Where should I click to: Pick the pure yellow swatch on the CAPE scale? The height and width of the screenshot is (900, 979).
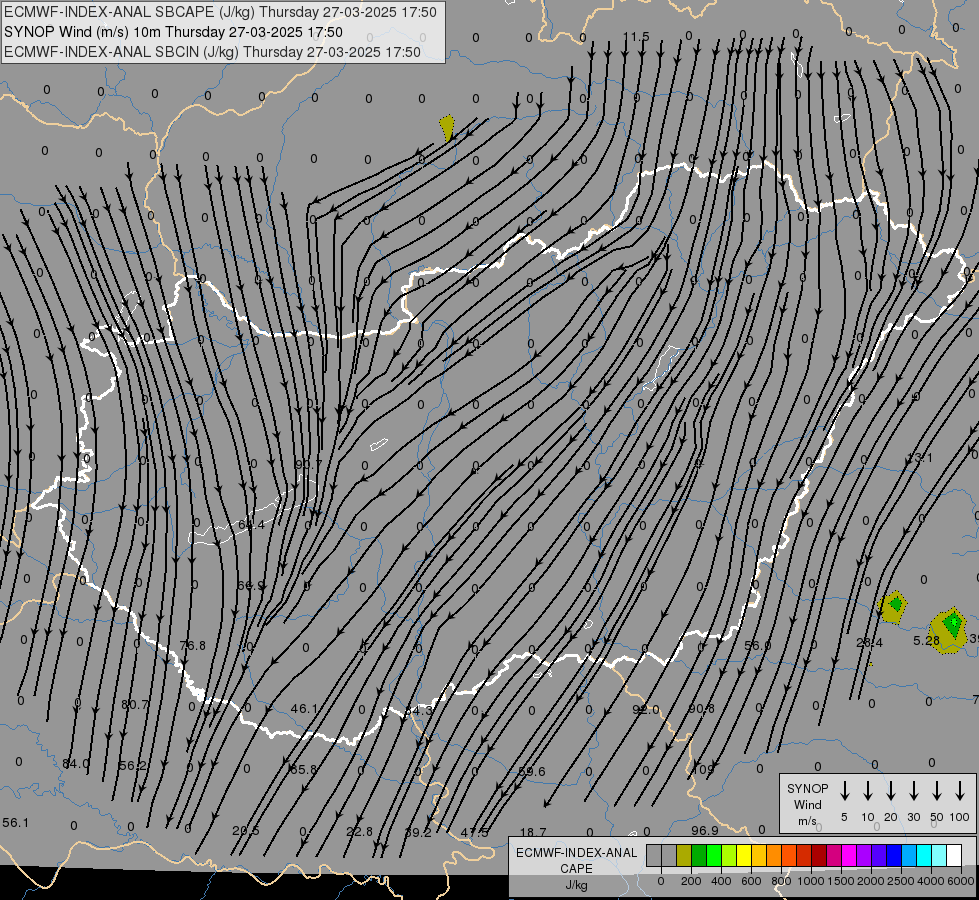[x=744, y=856]
